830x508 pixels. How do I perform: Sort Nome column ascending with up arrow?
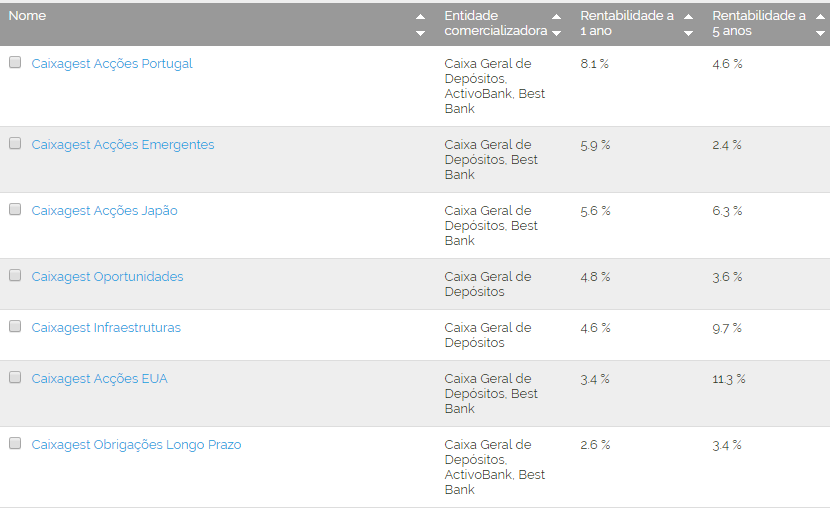[420, 16]
